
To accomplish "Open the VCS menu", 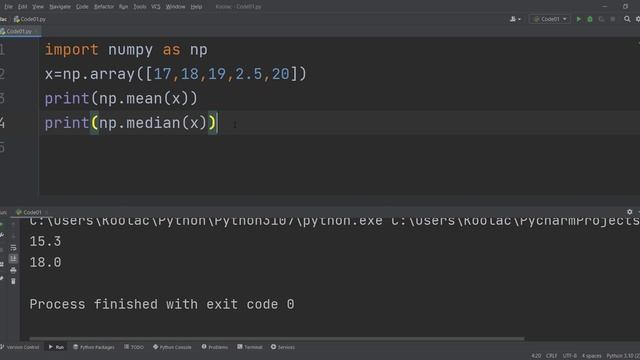I will [x=156, y=7].
